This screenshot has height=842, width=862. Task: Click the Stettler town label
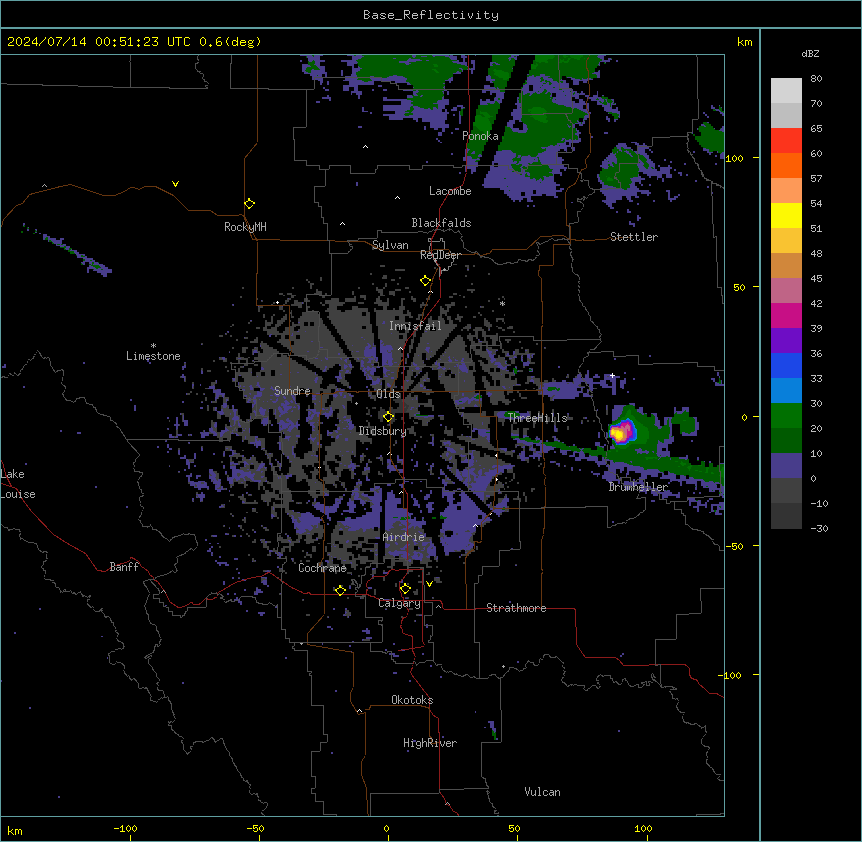634,237
